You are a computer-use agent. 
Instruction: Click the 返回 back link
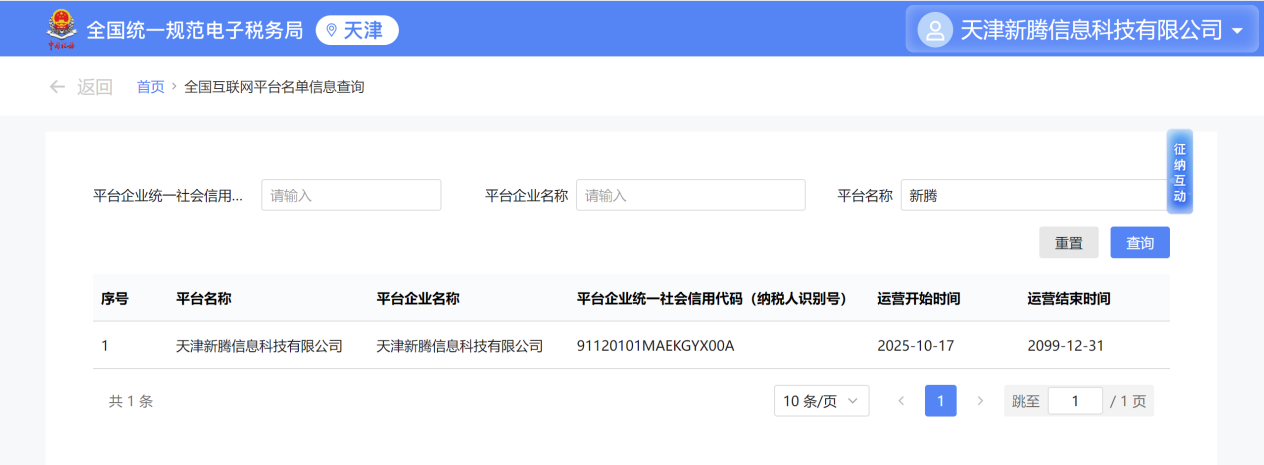[95, 87]
